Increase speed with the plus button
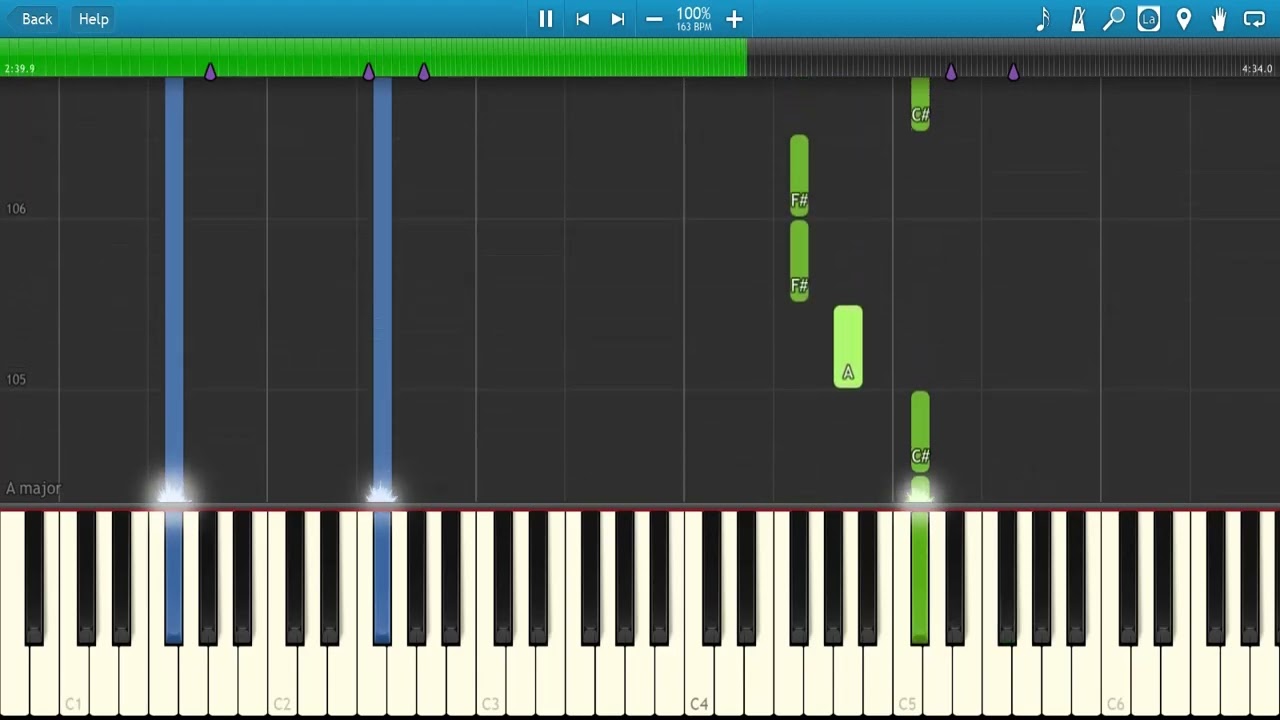The image size is (1280, 720). (x=734, y=19)
